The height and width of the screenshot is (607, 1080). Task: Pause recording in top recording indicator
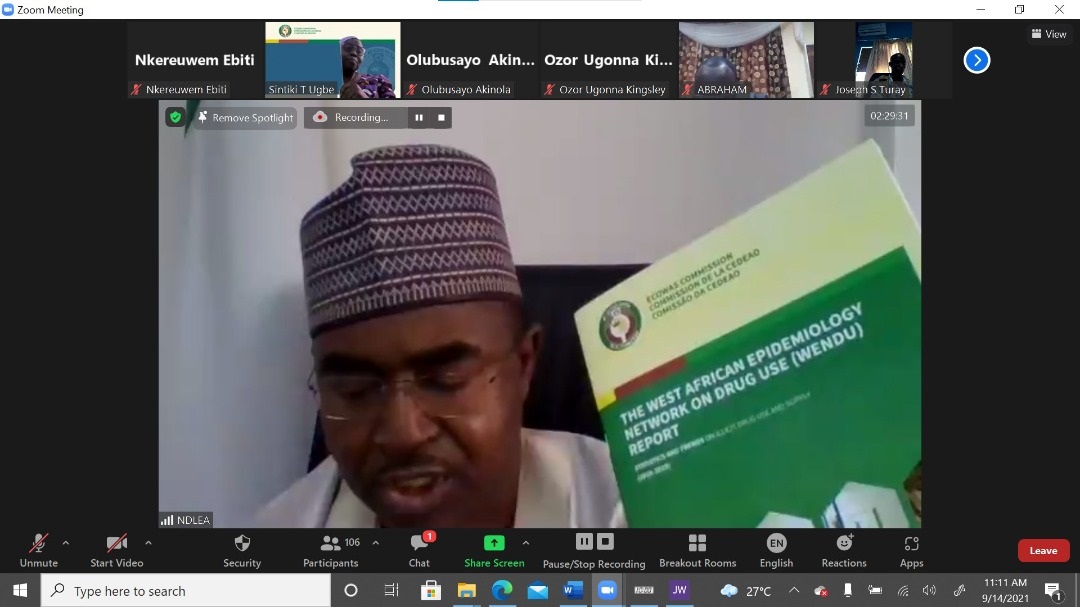point(419,118)
